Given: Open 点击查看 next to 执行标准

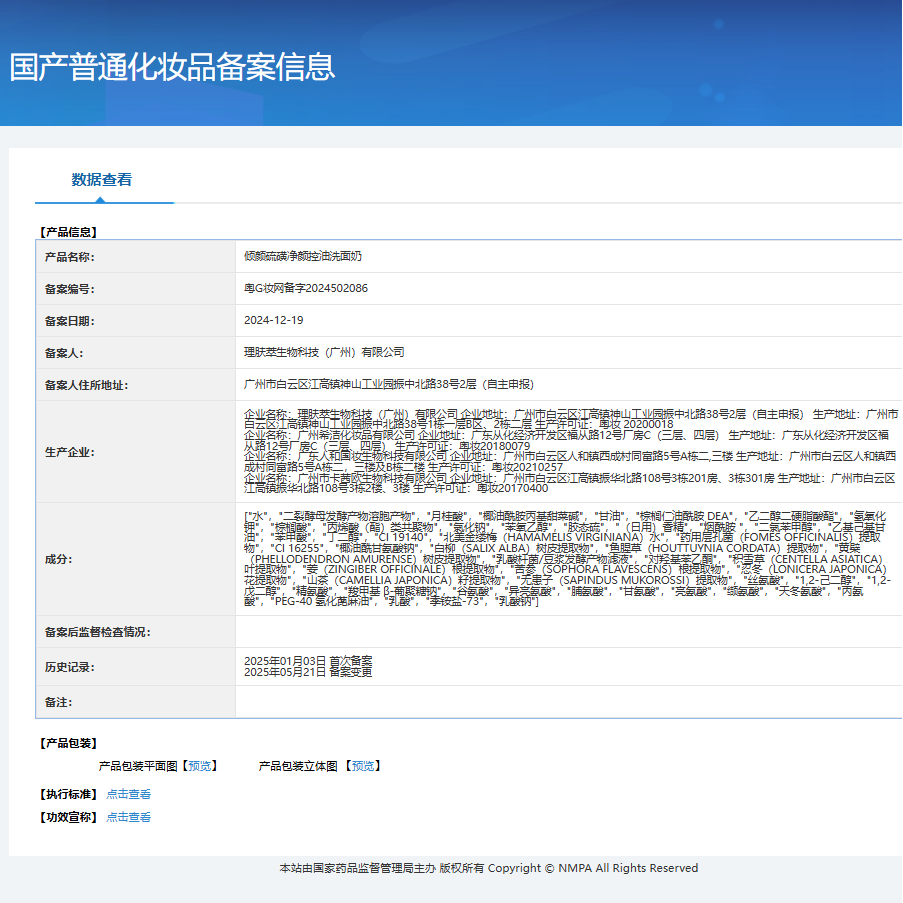Looking at the screenshot, I should click(x=128, y=795).
